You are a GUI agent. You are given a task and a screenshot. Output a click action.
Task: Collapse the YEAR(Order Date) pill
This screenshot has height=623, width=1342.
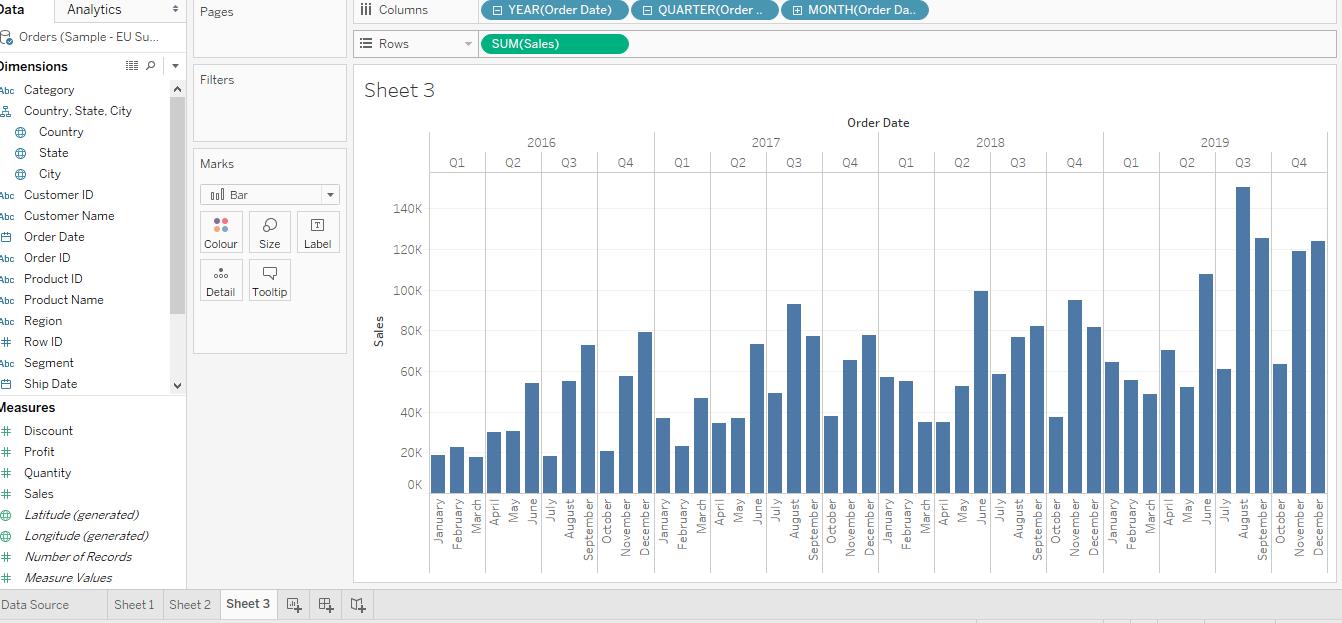point(496,10)
